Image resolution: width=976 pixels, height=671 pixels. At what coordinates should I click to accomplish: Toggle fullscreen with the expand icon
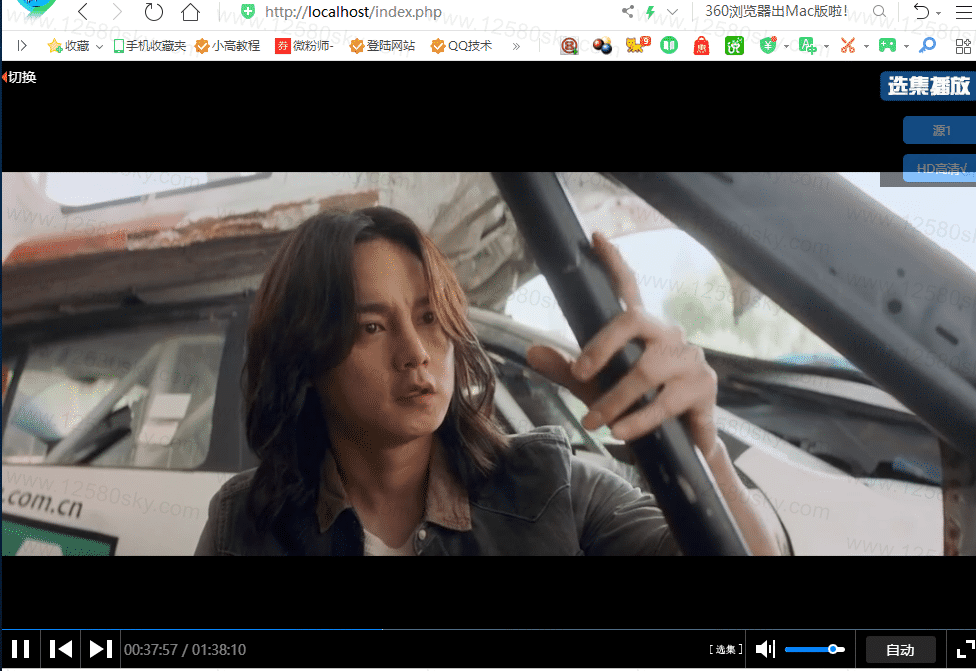click(x=965, y=649)
